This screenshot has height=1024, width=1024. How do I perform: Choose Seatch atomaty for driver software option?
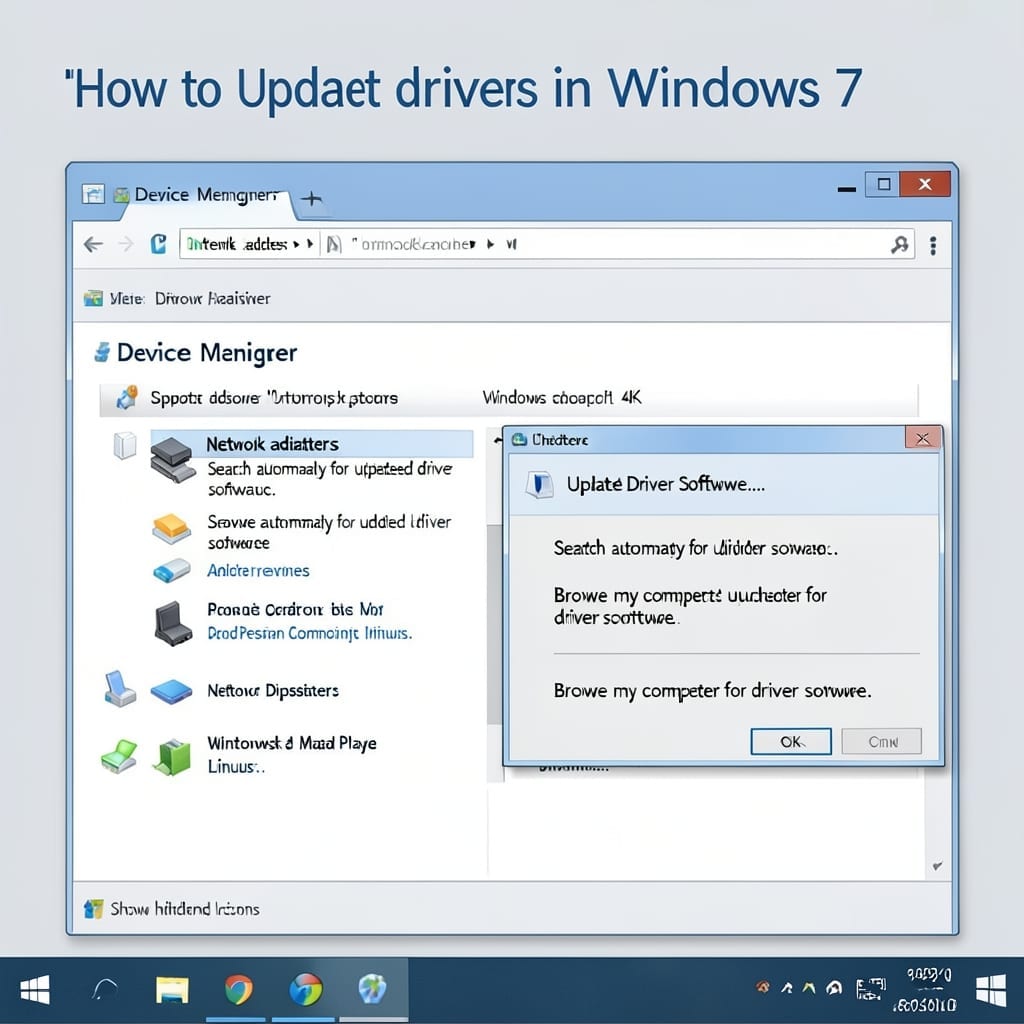pyautogui.click(x=696, y=548)
